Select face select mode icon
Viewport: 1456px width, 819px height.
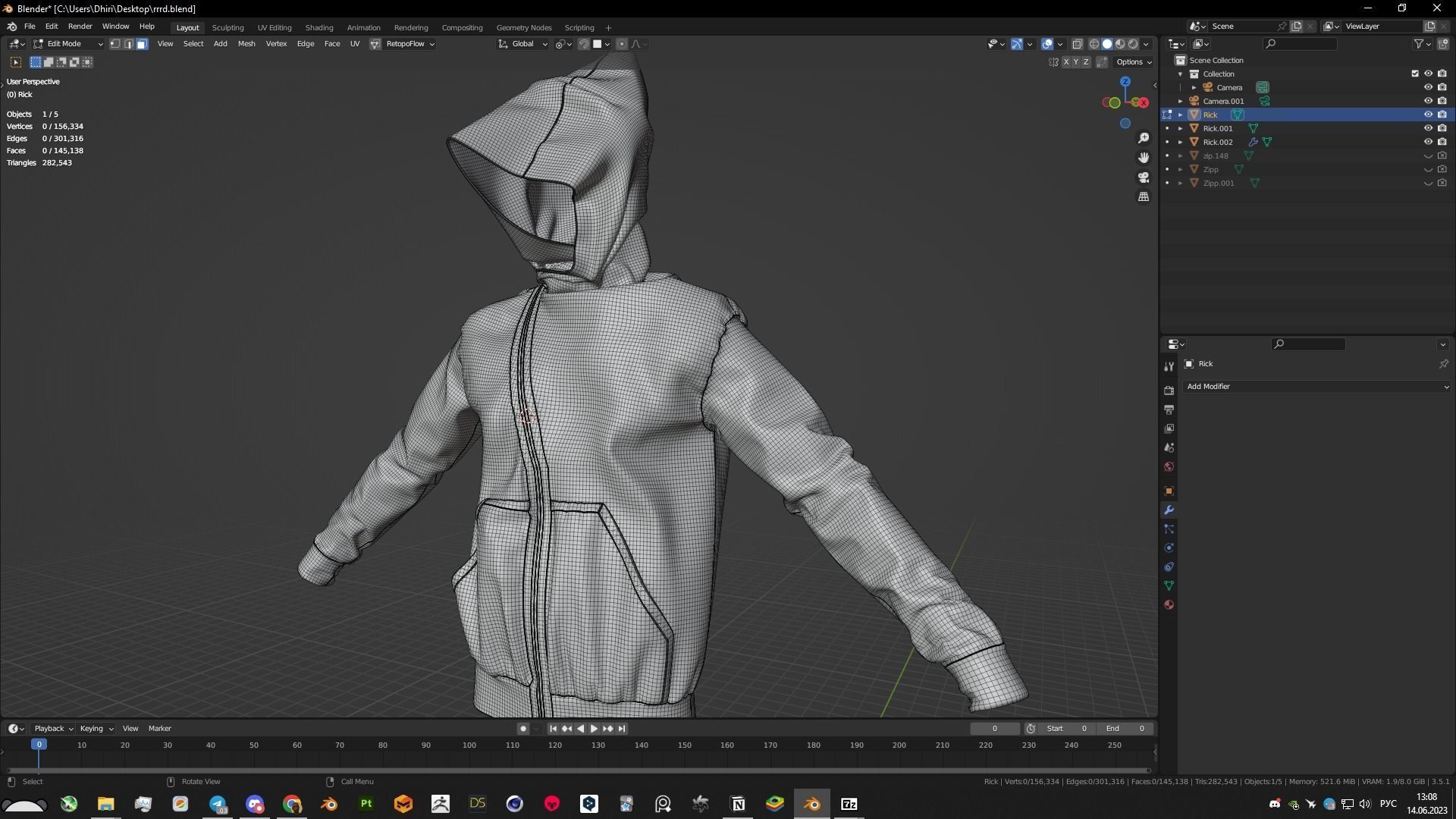[x=142, y=44]
